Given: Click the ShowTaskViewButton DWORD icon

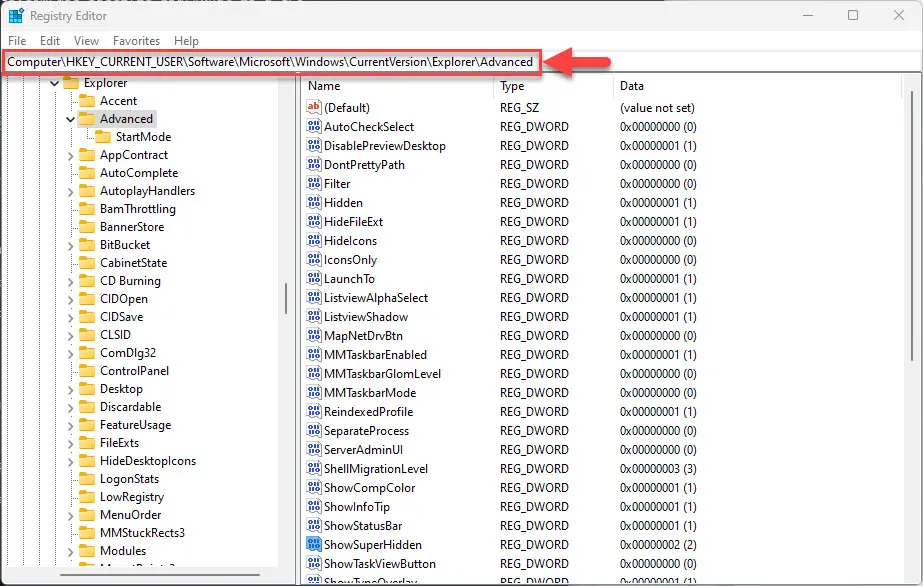Looking at the screenshot, I should [314, 564].
